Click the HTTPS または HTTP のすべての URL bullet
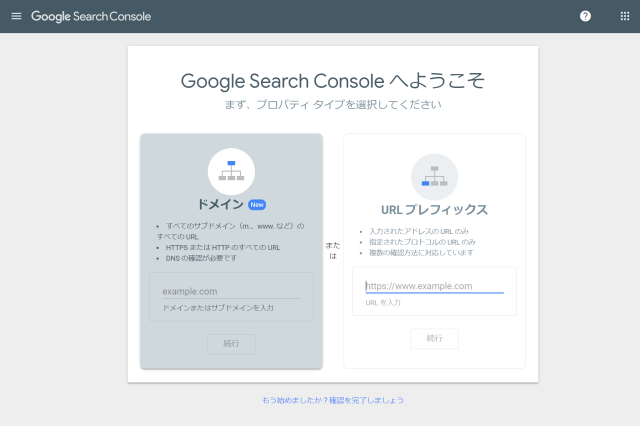 223,248
